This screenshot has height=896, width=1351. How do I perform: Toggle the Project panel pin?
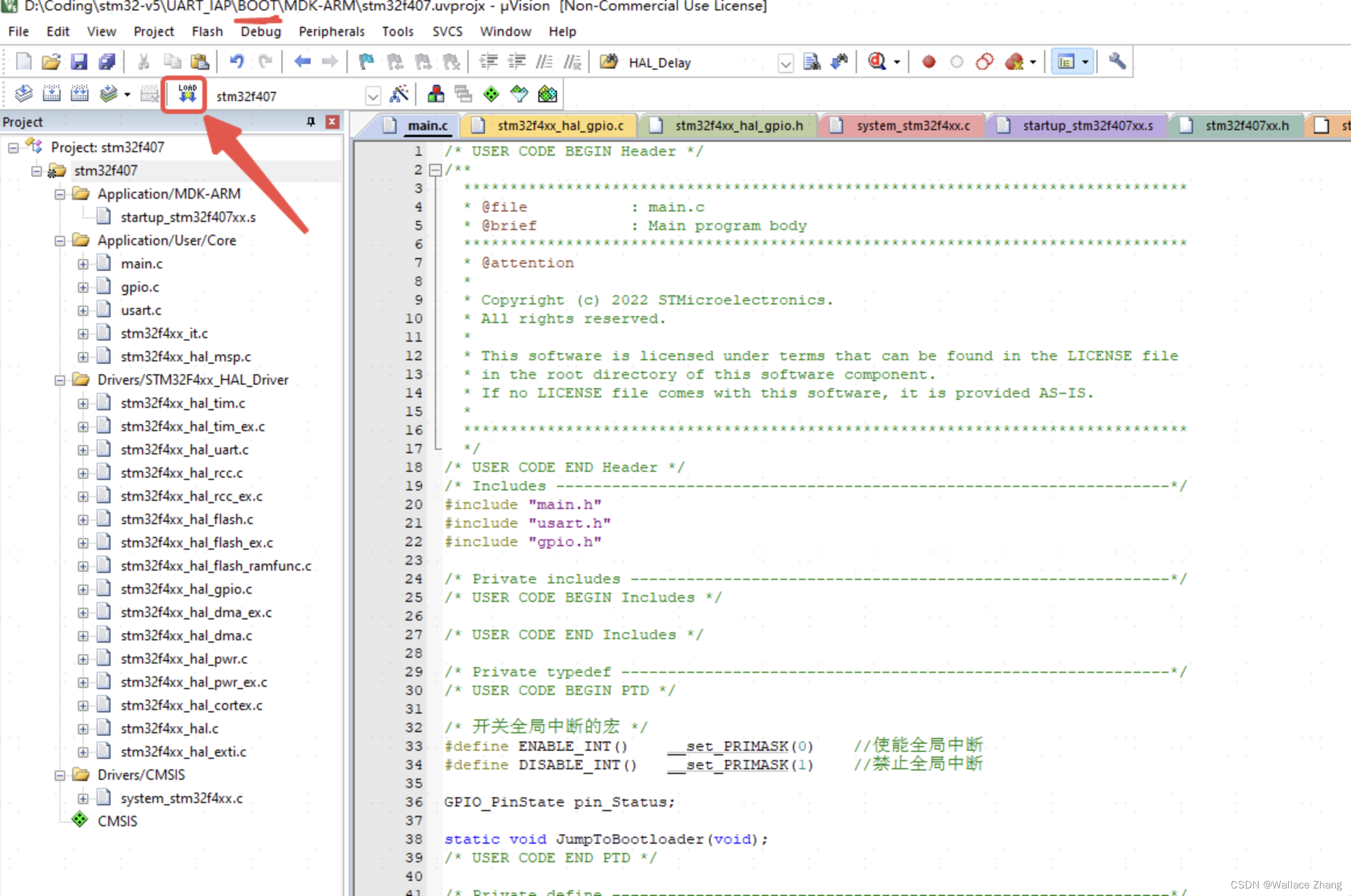(311, 121)
